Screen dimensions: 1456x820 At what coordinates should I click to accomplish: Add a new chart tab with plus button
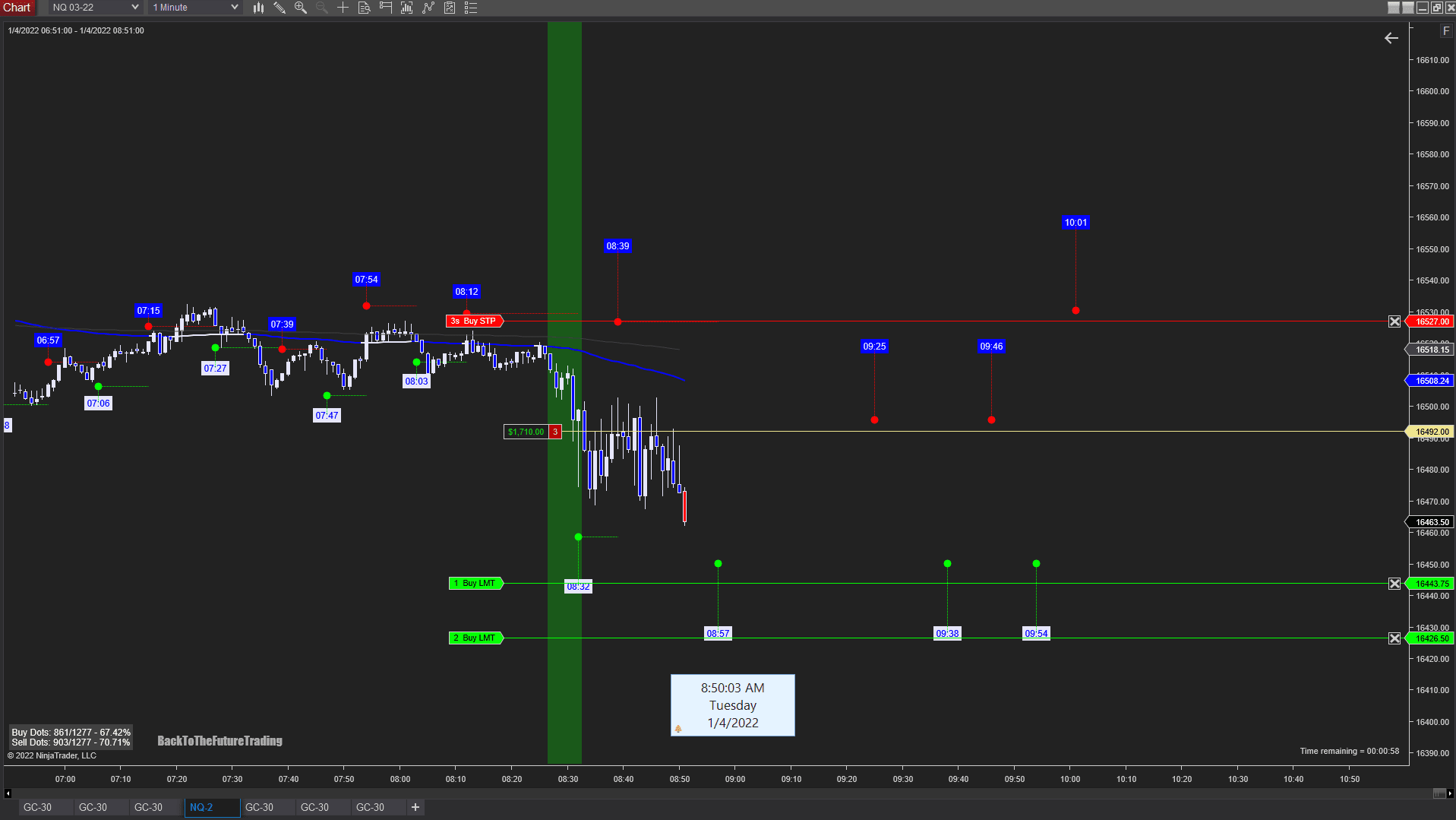coord(415,807)
